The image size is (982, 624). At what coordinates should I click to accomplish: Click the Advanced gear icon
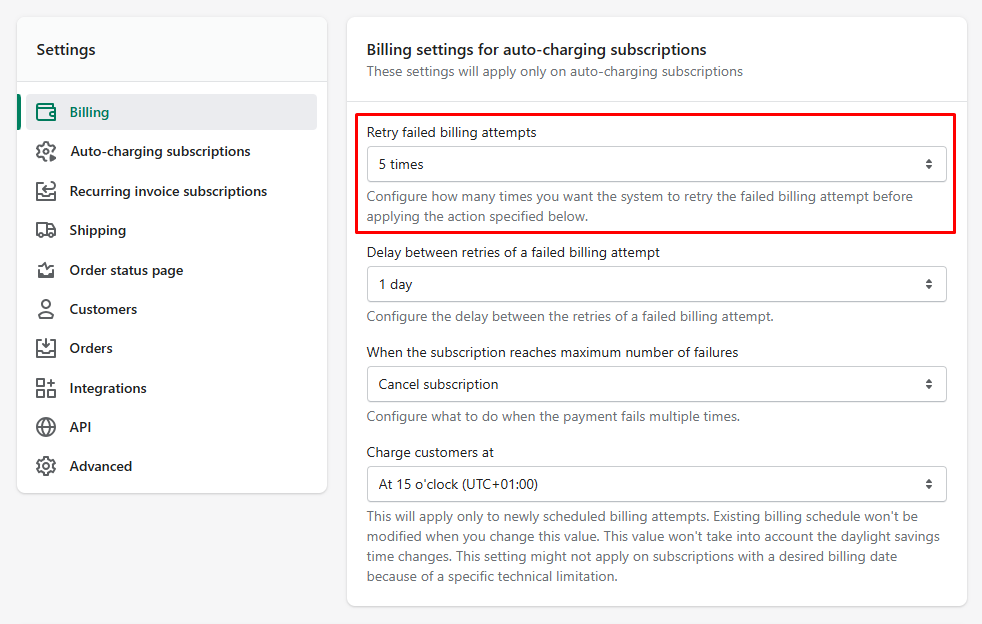pyautogui.click(x=46, y=466)
